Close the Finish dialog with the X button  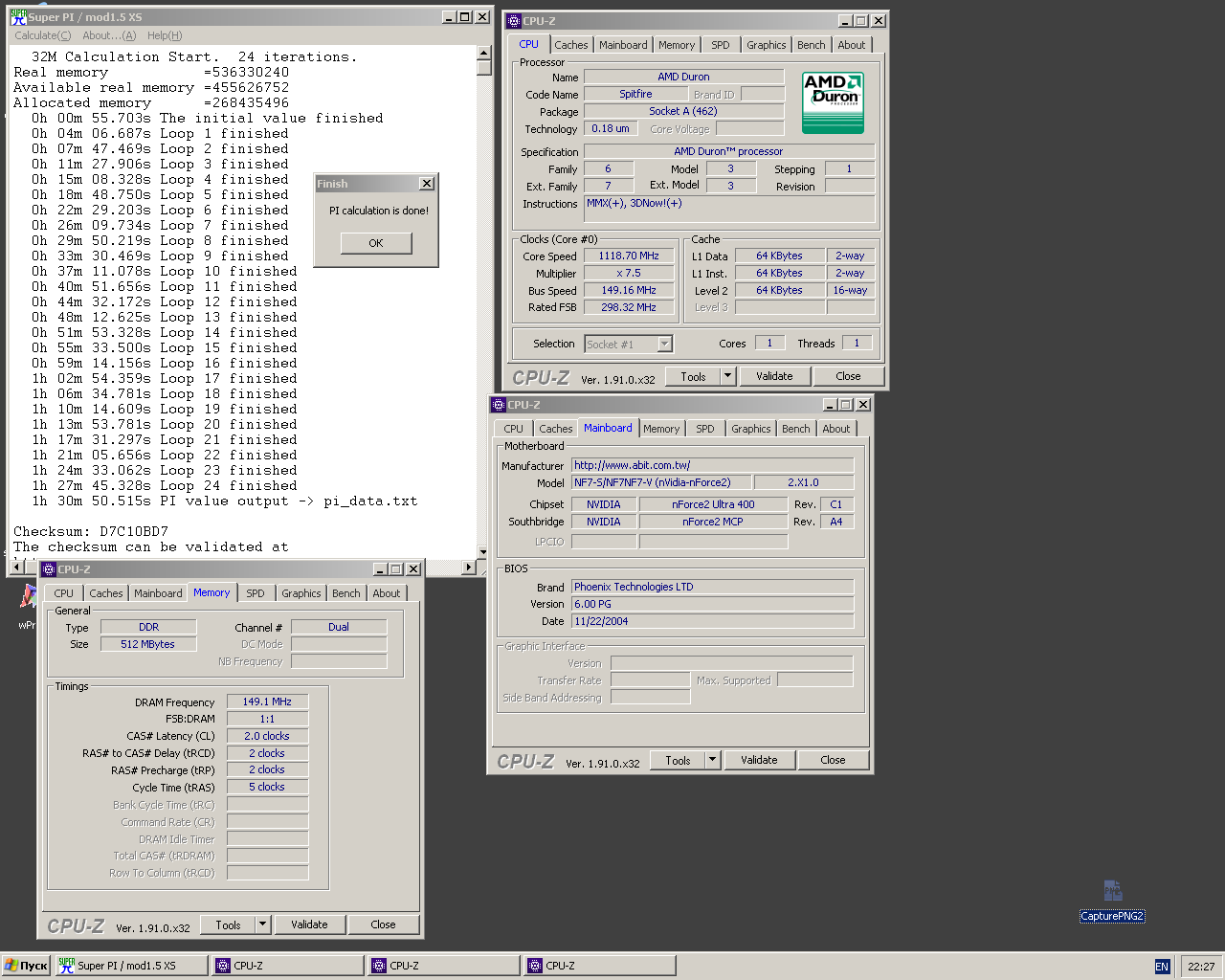tap(427, 184)
